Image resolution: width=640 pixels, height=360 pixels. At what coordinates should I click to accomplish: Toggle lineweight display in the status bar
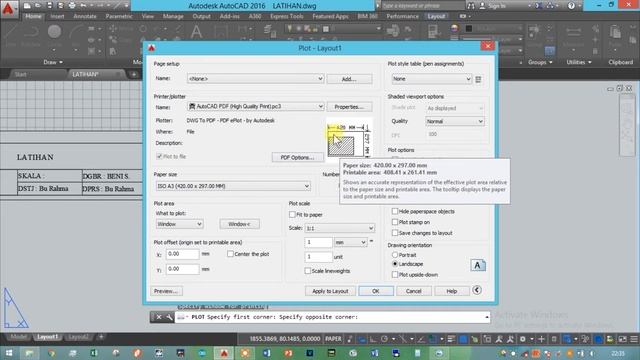(451, 339)
